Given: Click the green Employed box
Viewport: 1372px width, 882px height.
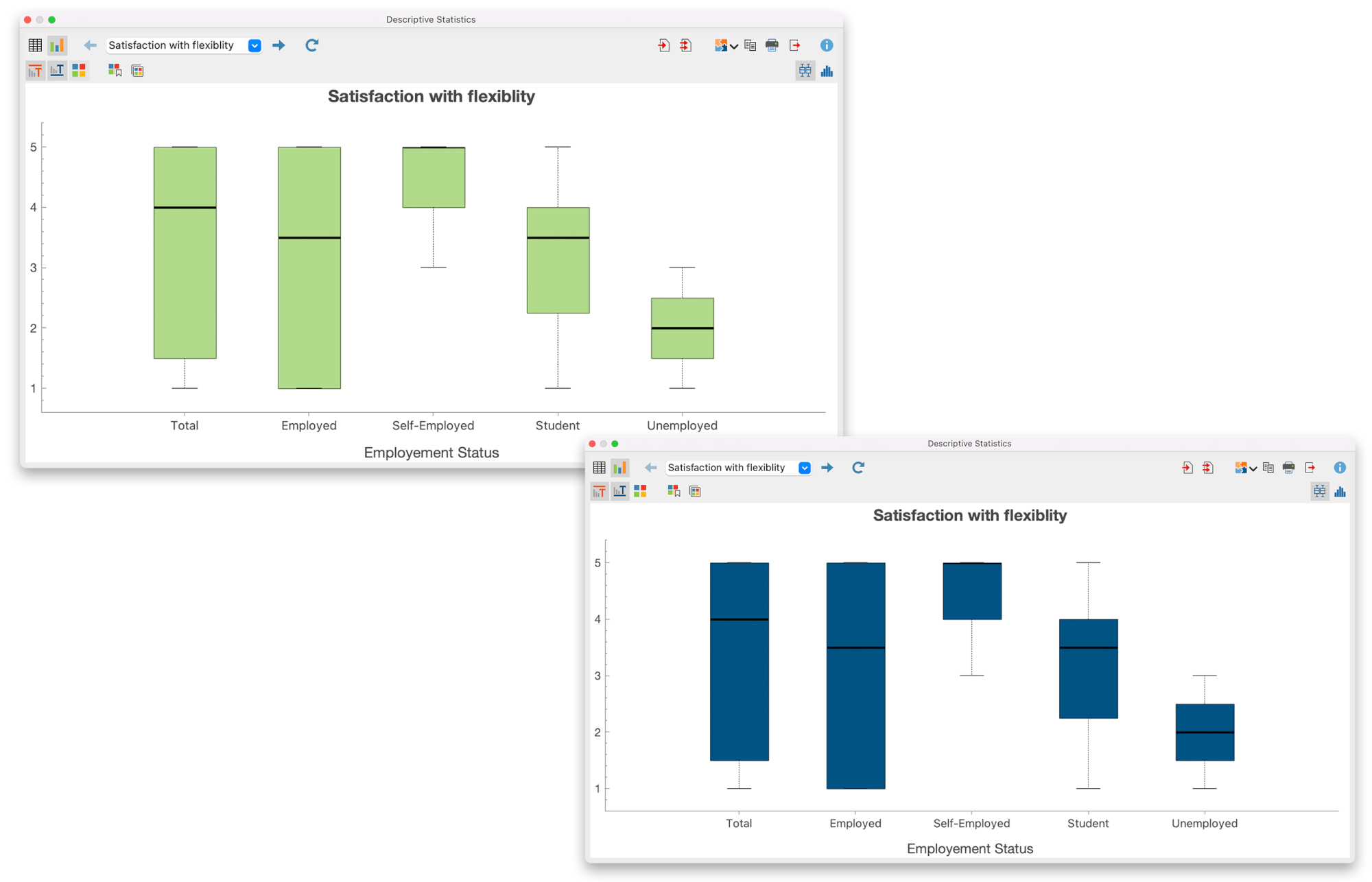Looking at the screenshot, I should tap(309, 267).
